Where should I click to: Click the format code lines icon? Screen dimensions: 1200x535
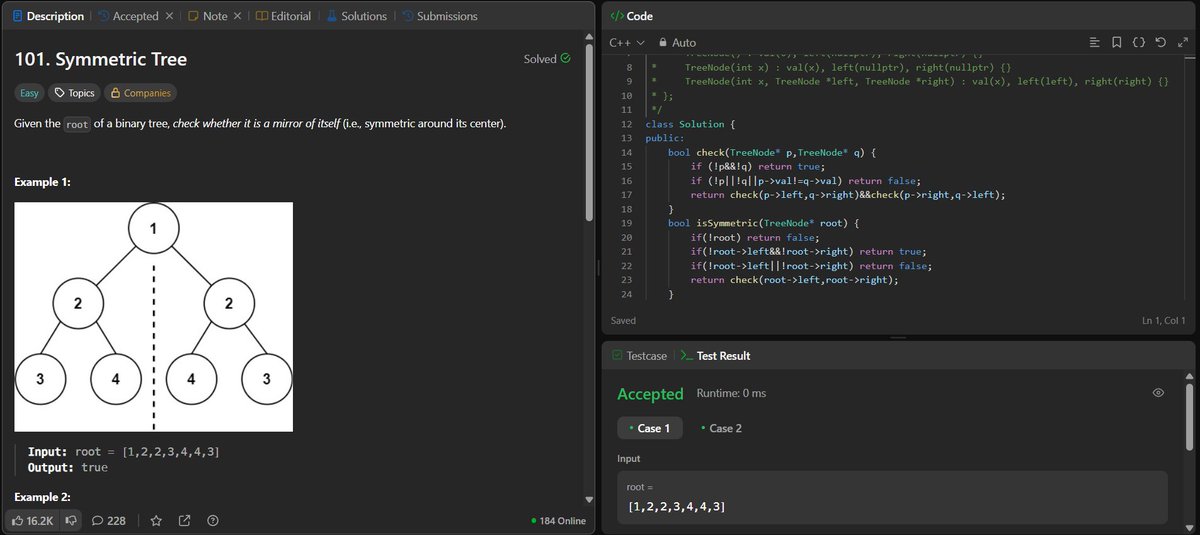[1094, 42]
